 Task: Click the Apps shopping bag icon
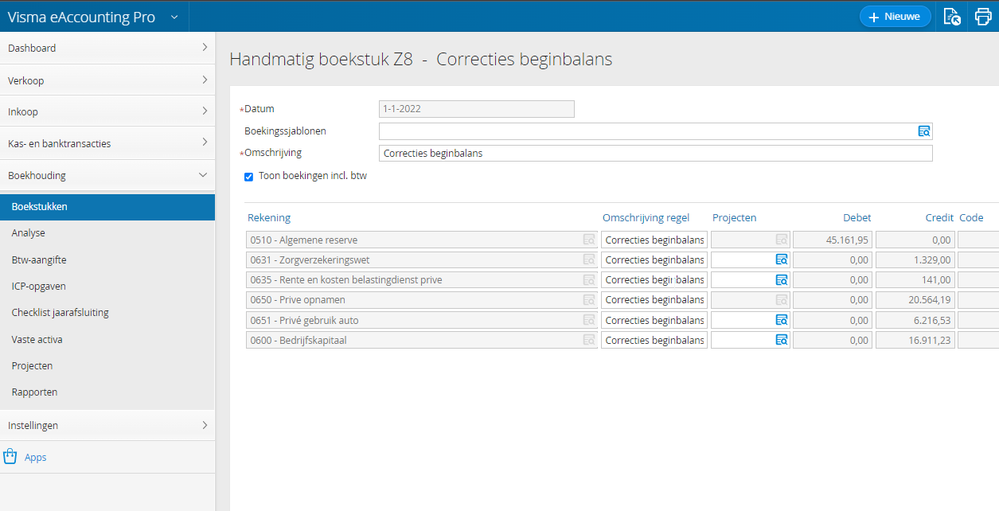pos(11,457)
